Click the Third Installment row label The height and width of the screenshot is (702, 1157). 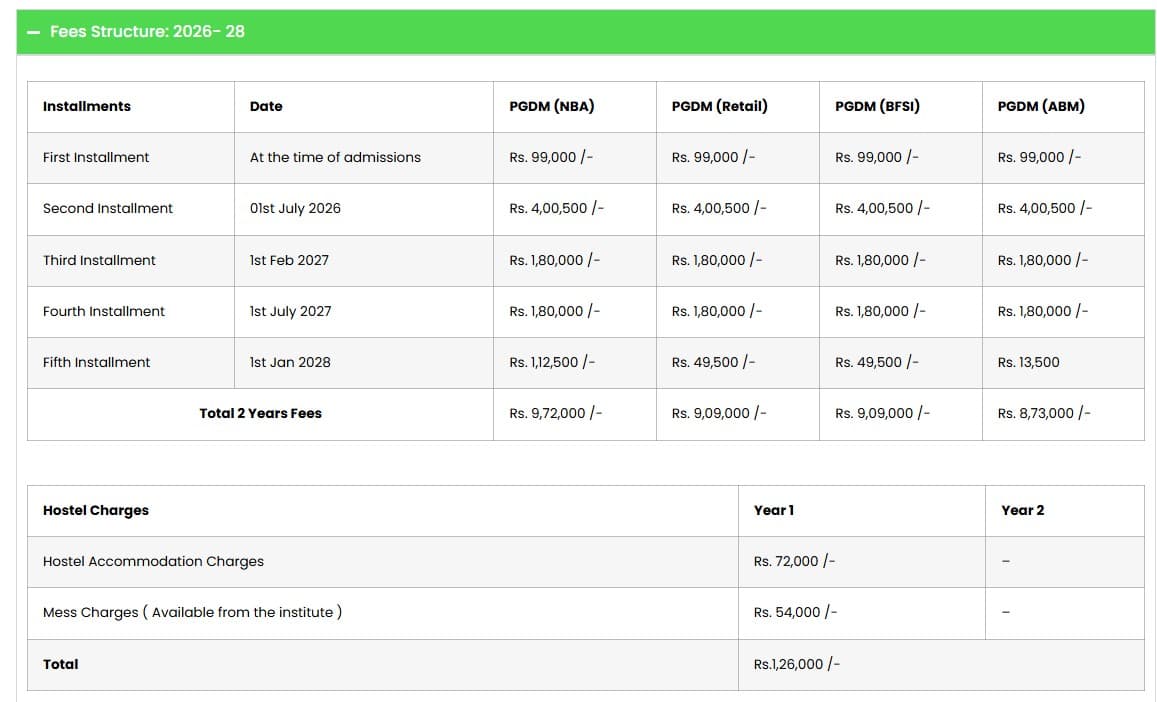coord(98,260)
